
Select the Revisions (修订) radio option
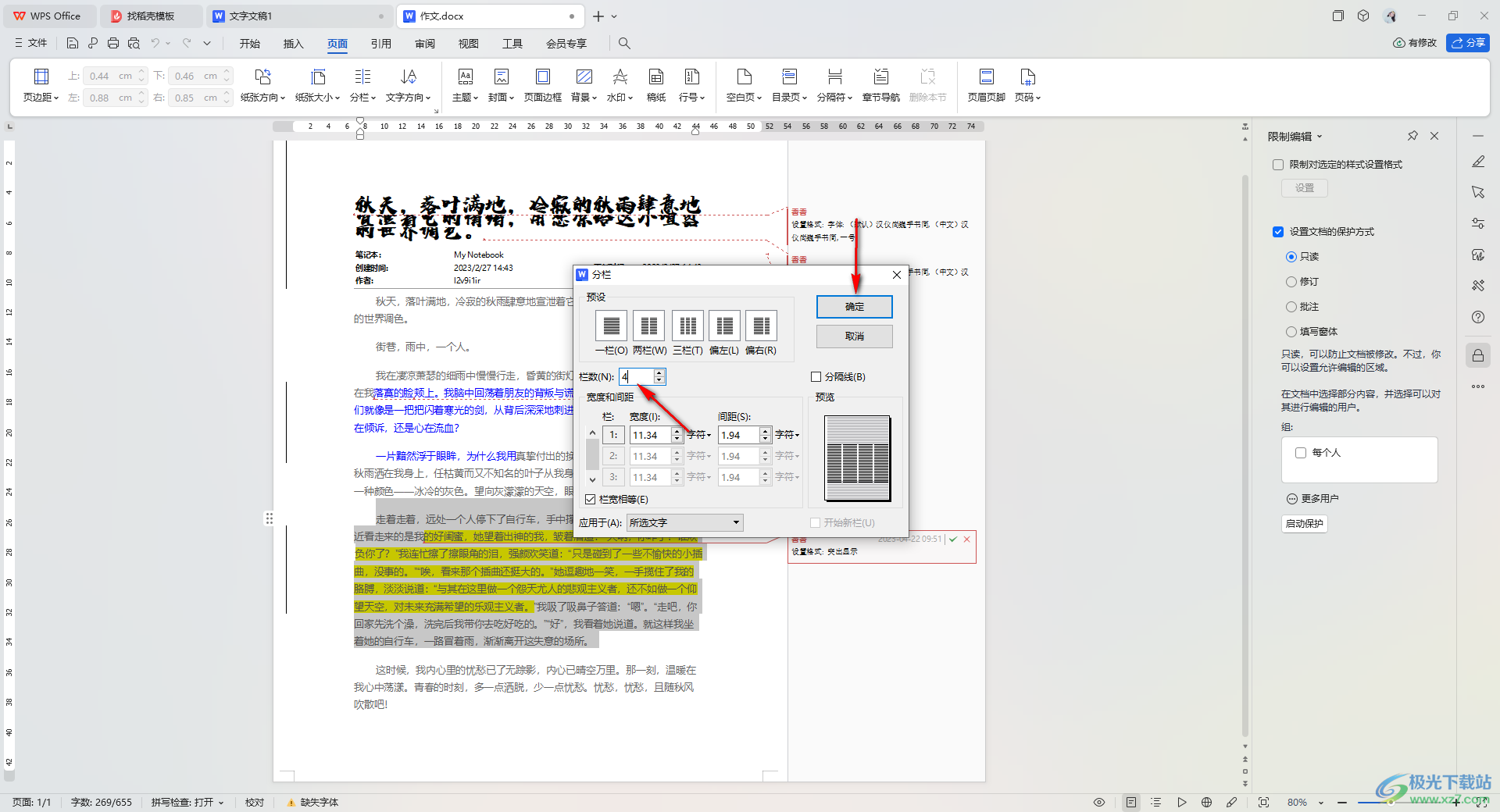[1291, 282]
